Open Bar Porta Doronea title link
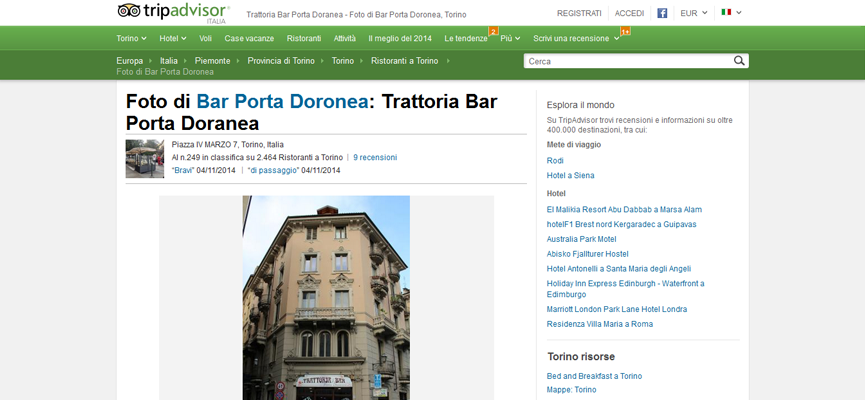The image size is (865, 400). point(282,102)
